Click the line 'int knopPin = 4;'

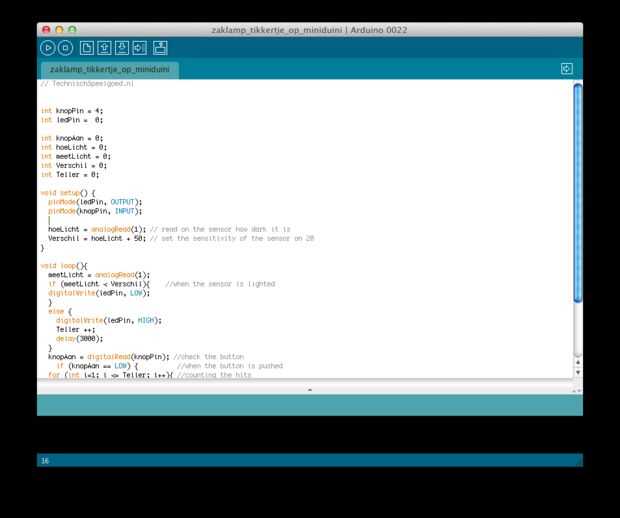72,111
